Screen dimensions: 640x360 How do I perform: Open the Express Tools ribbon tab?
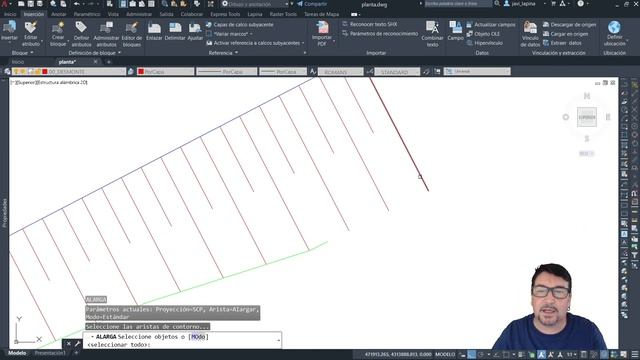click(x=225, y=14)
